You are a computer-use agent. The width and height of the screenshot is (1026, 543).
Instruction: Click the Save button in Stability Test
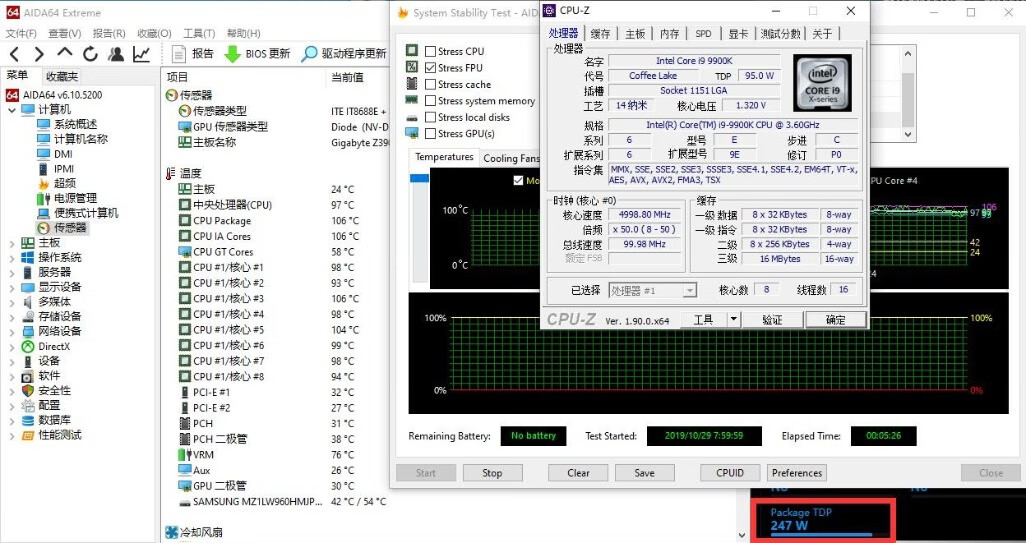(645, 472)
